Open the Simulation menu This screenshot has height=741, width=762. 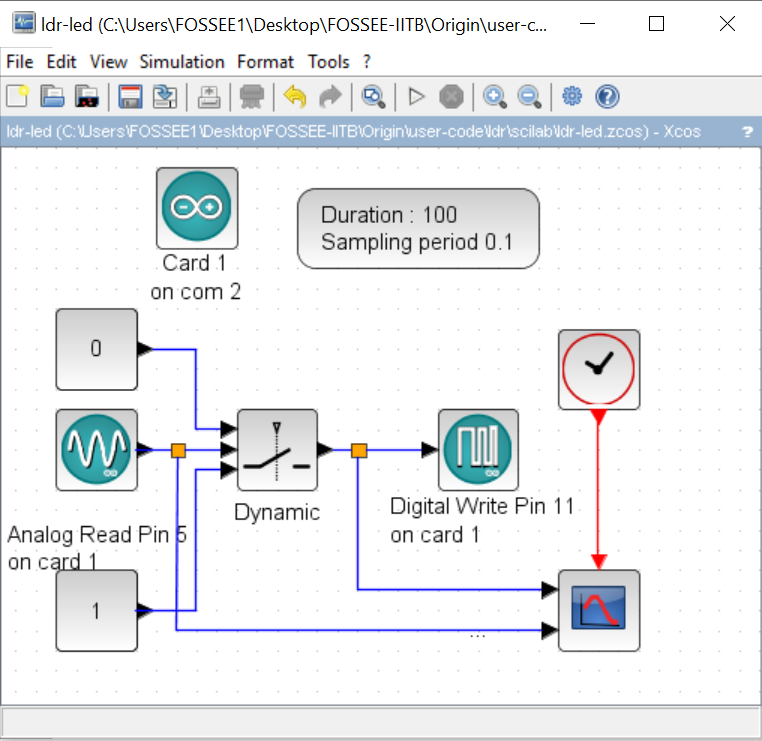click(182, 61)
